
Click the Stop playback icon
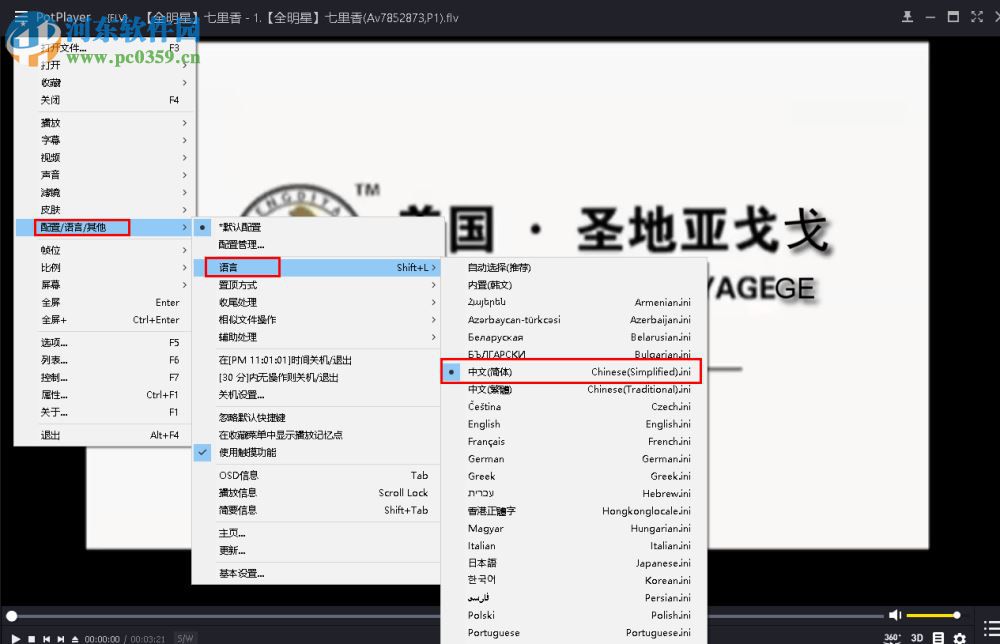click(x=33, y=638)
